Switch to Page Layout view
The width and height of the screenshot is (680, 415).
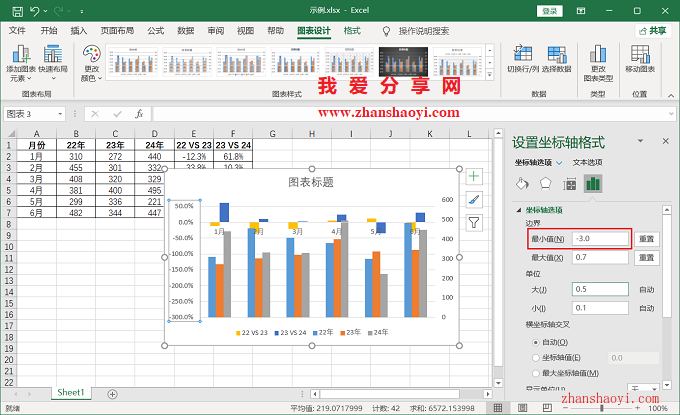point(523,408)
